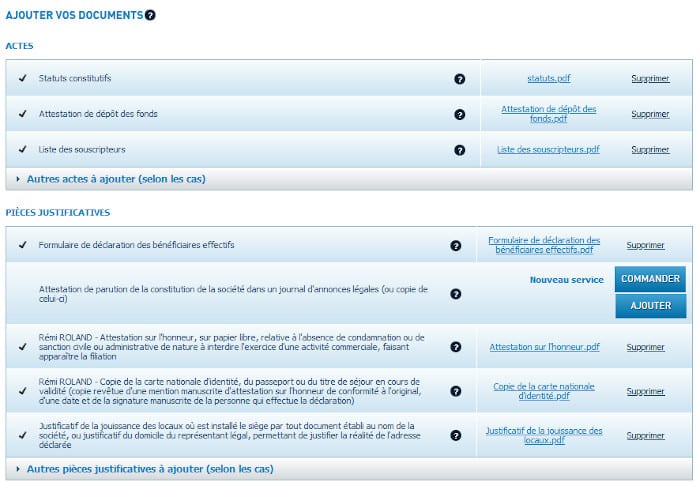Viewport: 700px width, 482px height.
Task: Expand 'Autres actes à ajouter (selon les cas)'
Action: (x=116, y=179)
